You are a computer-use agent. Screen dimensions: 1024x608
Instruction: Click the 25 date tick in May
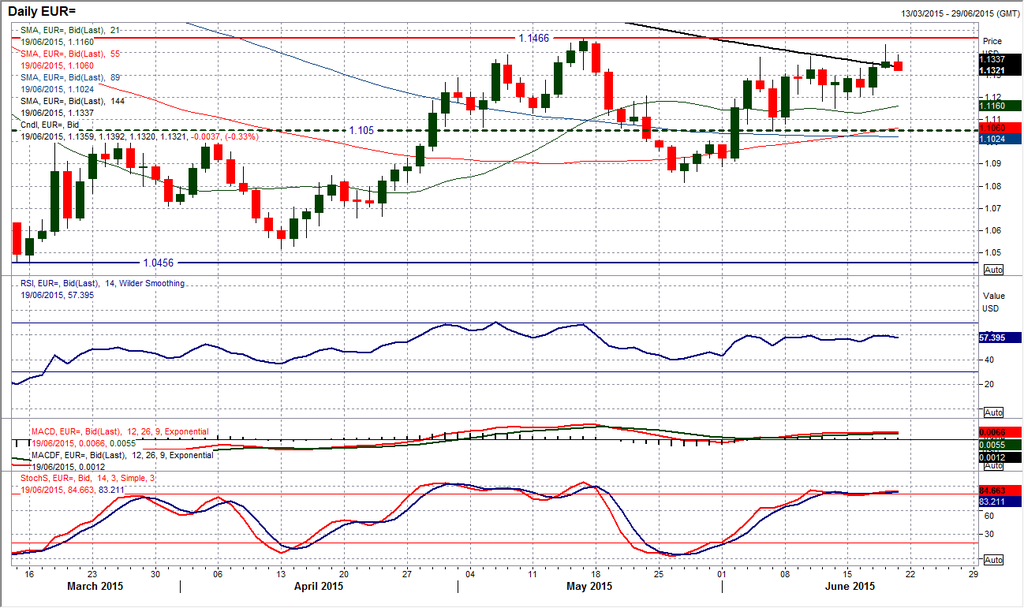[658, 574]
